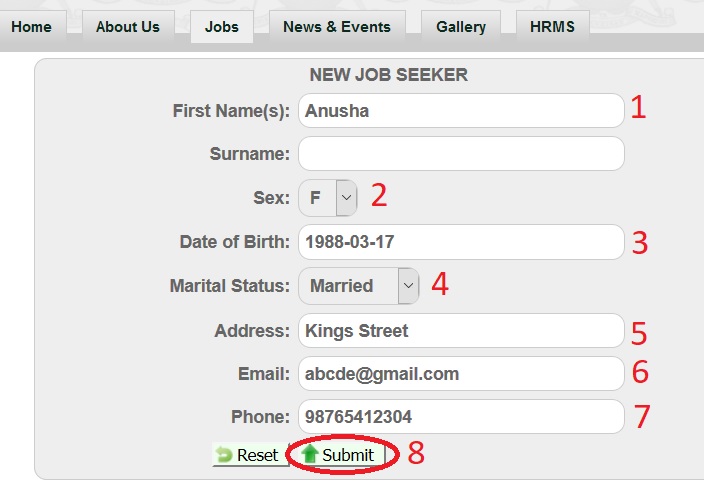Focus the empty Surname field
The width and height of the screenshot is (704, 489).
pyautogui.click(x=460, y=154)
